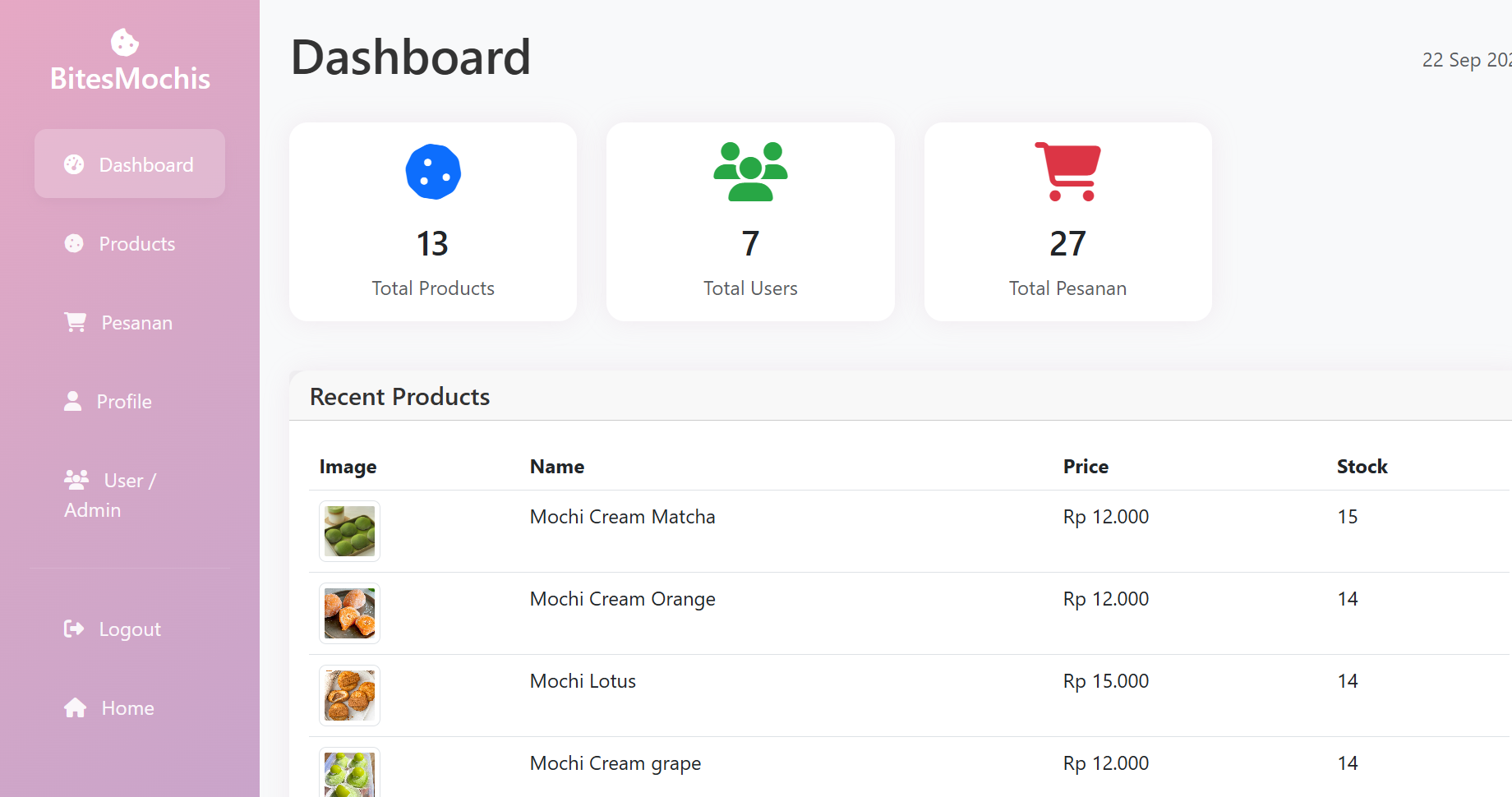Click the BitesMochis cookie logo icon
The height and width of the screenshot is (797, 1512).
pos(125,43)
